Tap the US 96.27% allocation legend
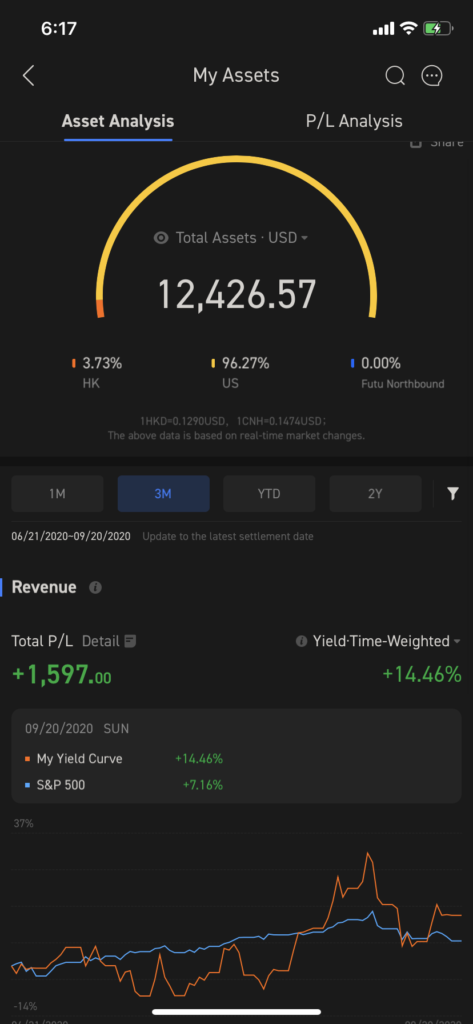Viewport: 473px width, 1024px height. (x=240, y=372)
